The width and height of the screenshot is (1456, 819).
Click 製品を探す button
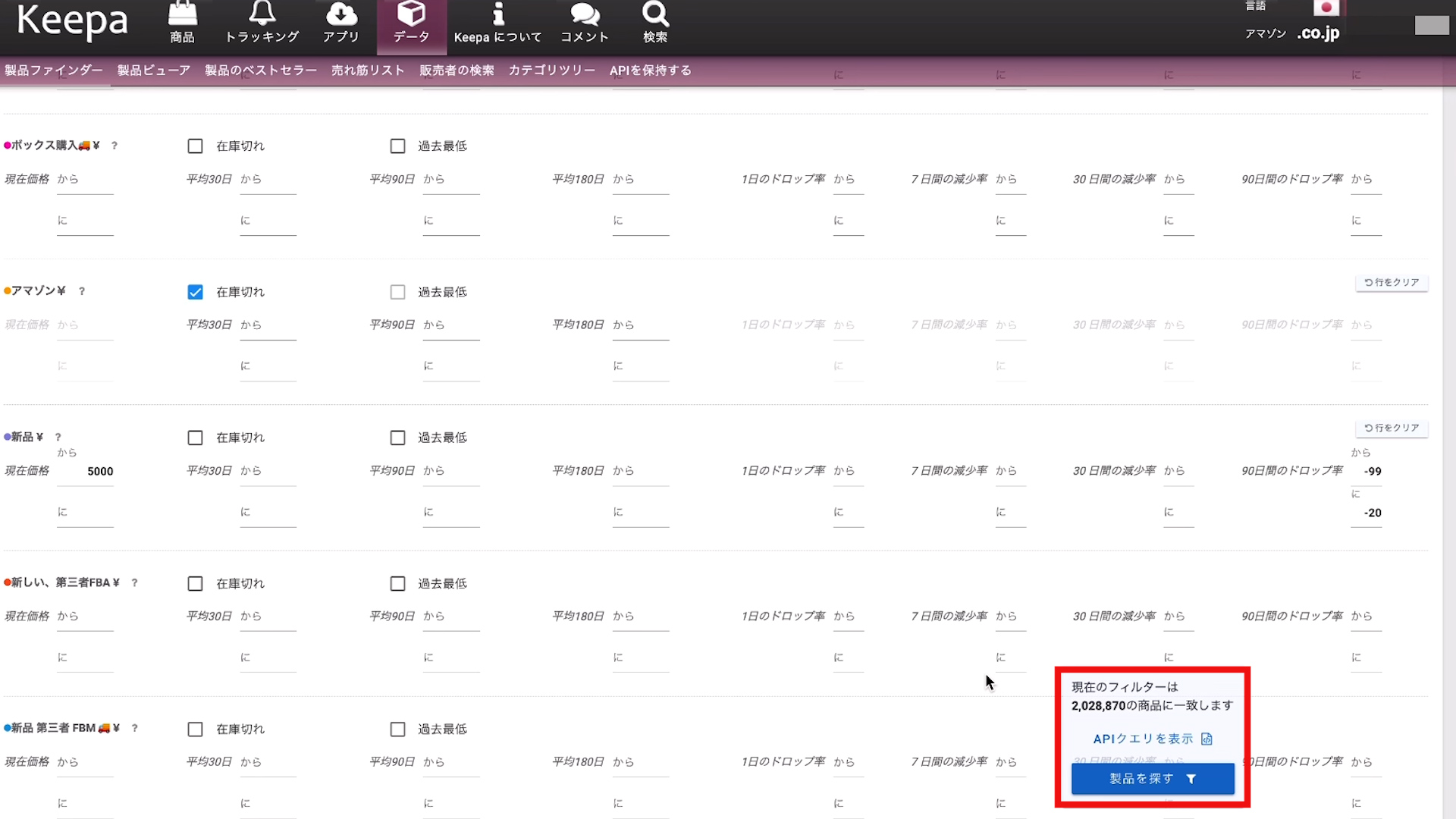coord(1152,779)
